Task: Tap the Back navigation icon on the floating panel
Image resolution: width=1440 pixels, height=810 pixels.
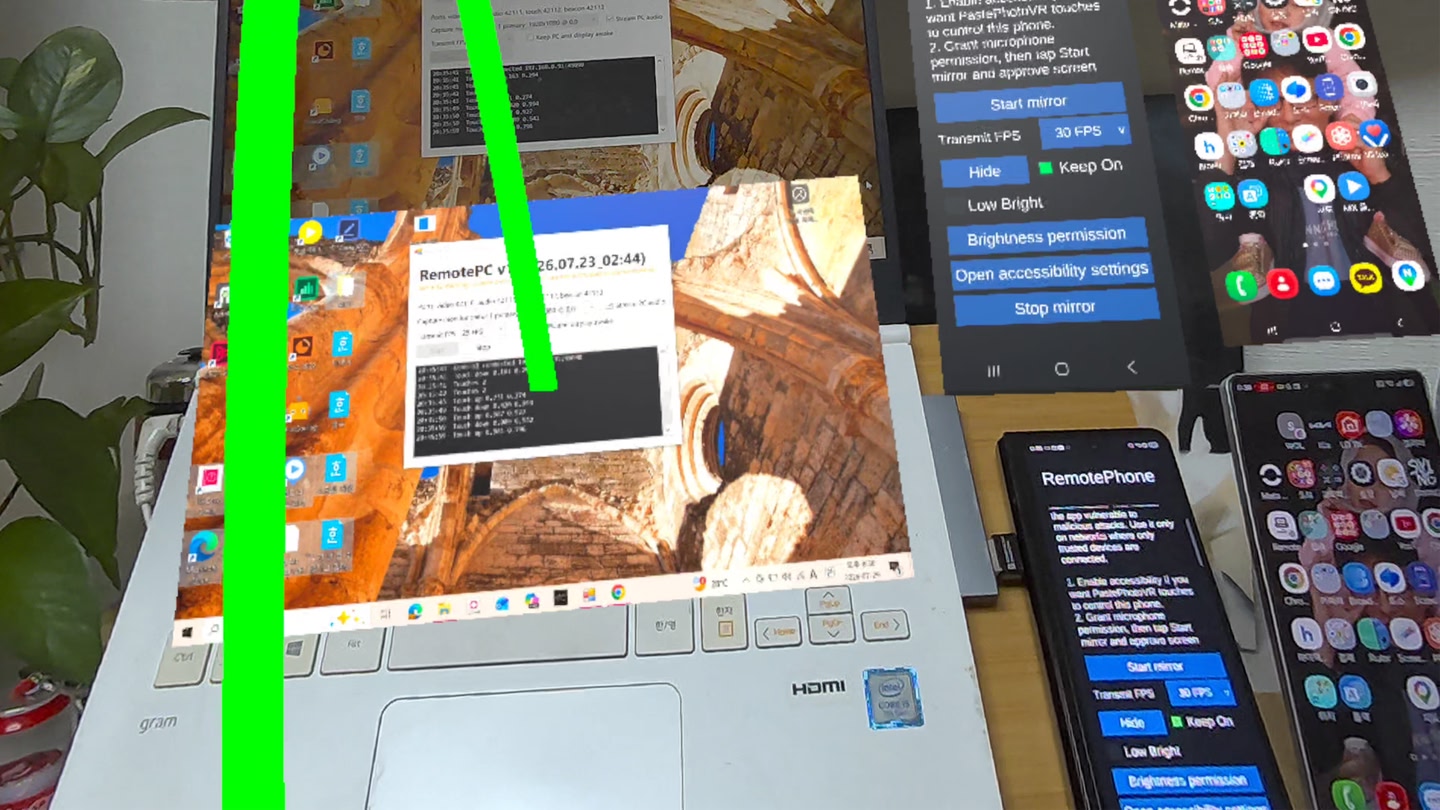Action: coord(1131,367)
